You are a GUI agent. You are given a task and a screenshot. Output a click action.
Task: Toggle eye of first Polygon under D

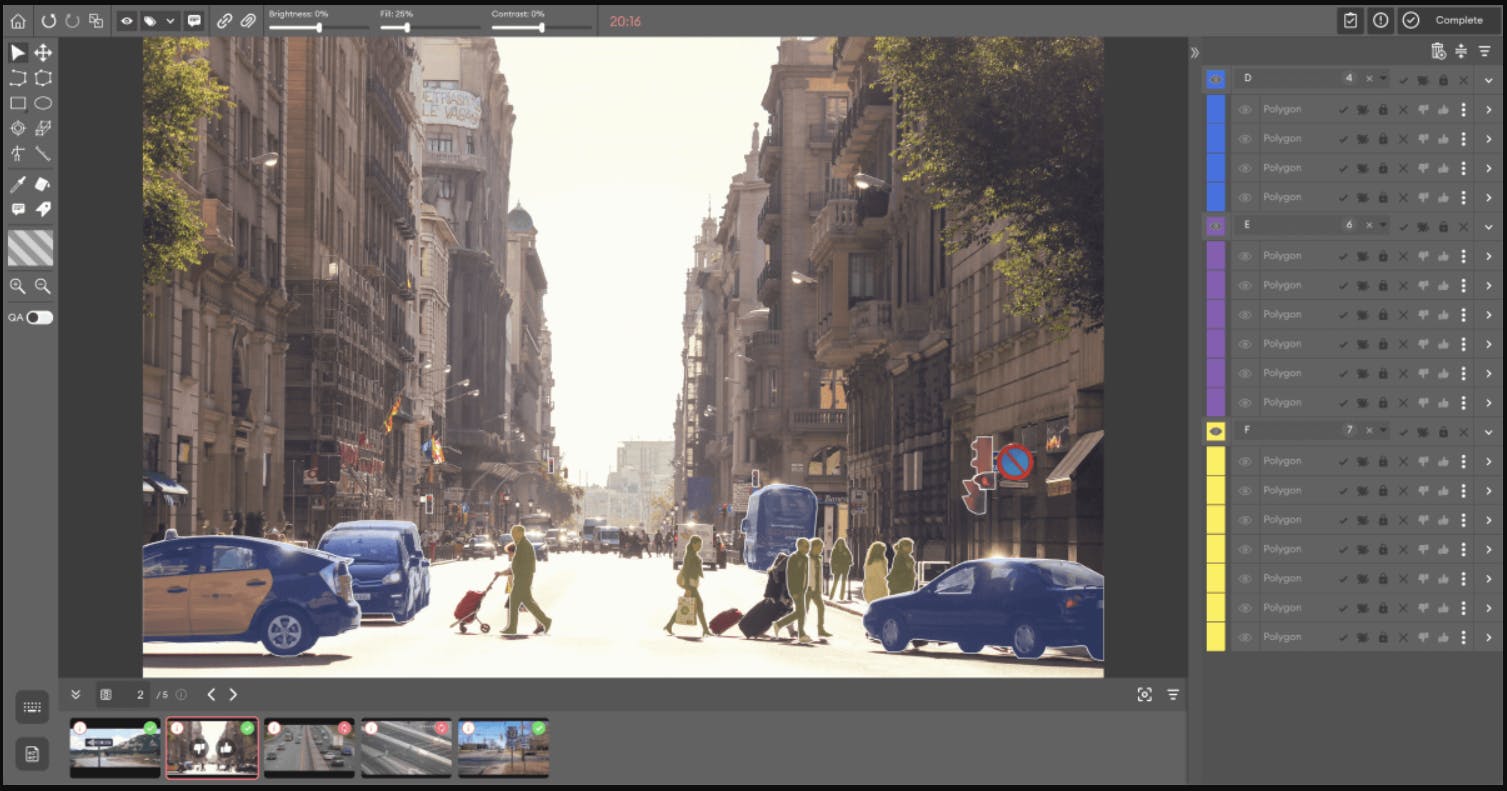tap(1245, 109)
